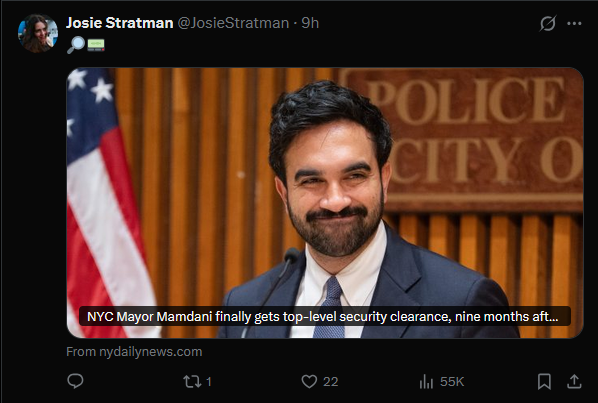Open the three-dot more options menu

point(574,23)
